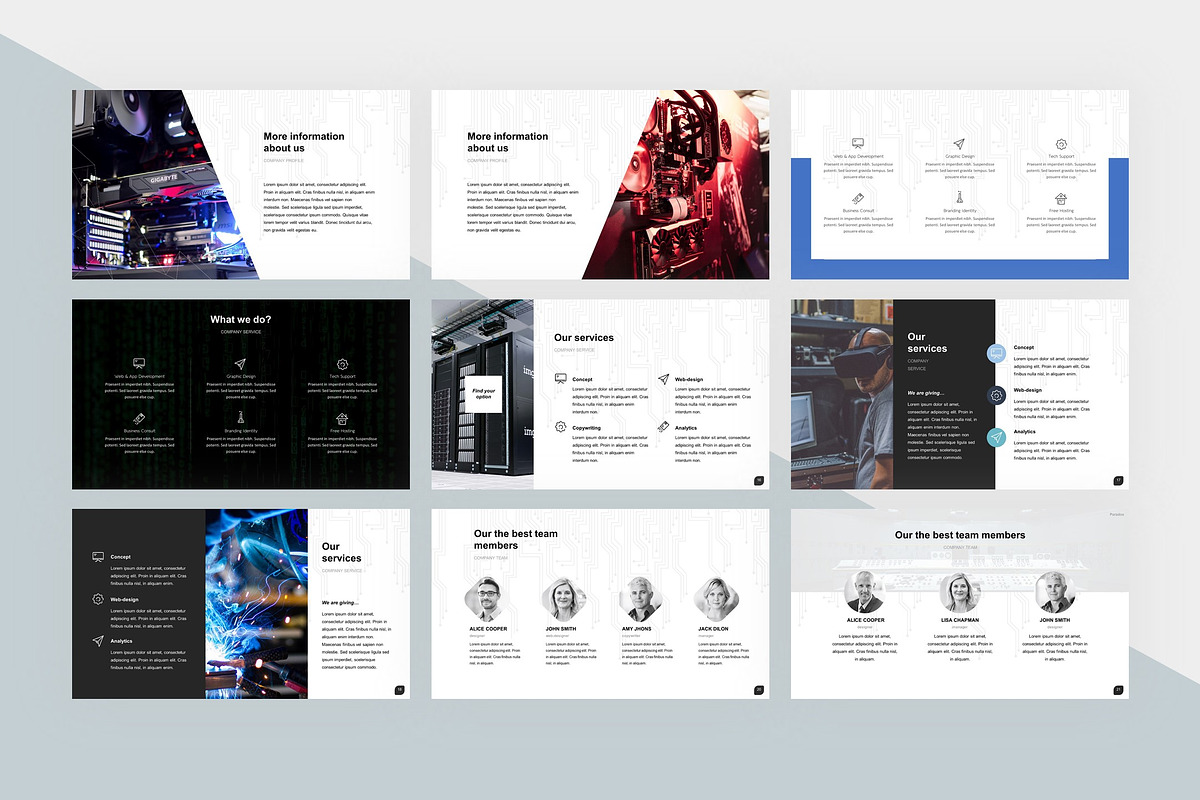Click 'We are giving…' text on the VR headset slide
The height and width of the screenshot is (800, 1200).
(926, 393)
